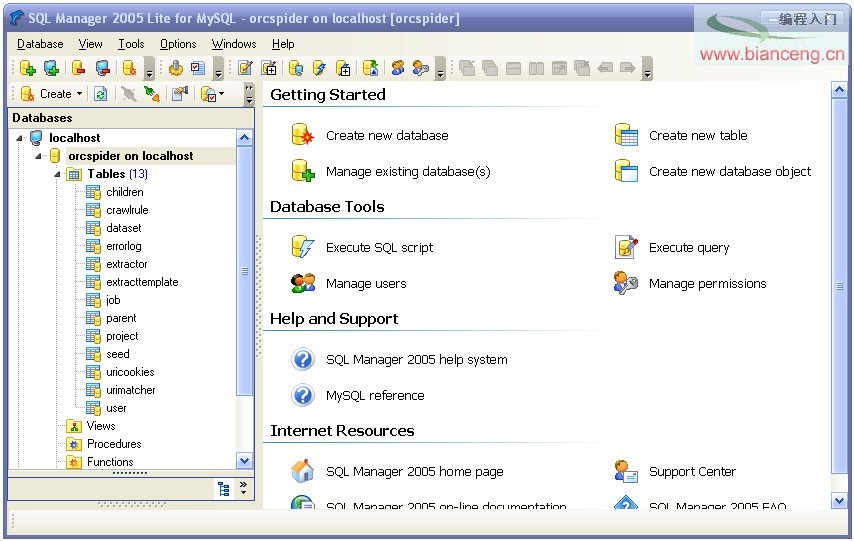The height and width of the screenshot is (541, 854).
Task: Open the database checkmark icon dropdown arrow
Action: pyautogui.click(x=221, y=94)
